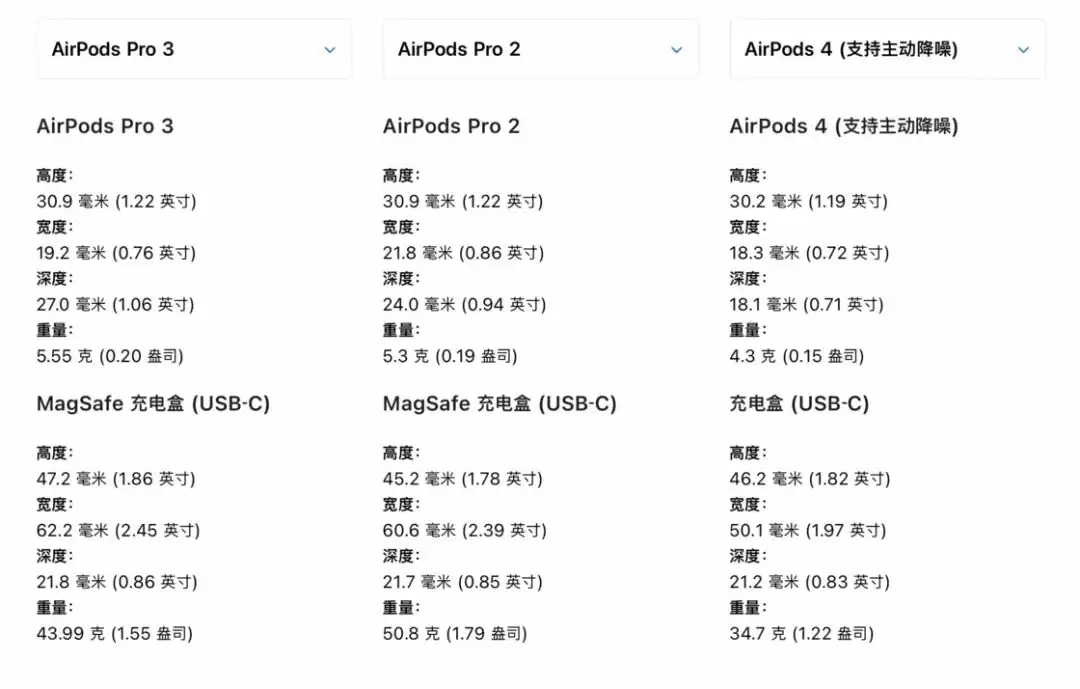
Task: Click the 充电盒 (USB-C) heading under AirPods 4
Action: click(x=799, y=404)
